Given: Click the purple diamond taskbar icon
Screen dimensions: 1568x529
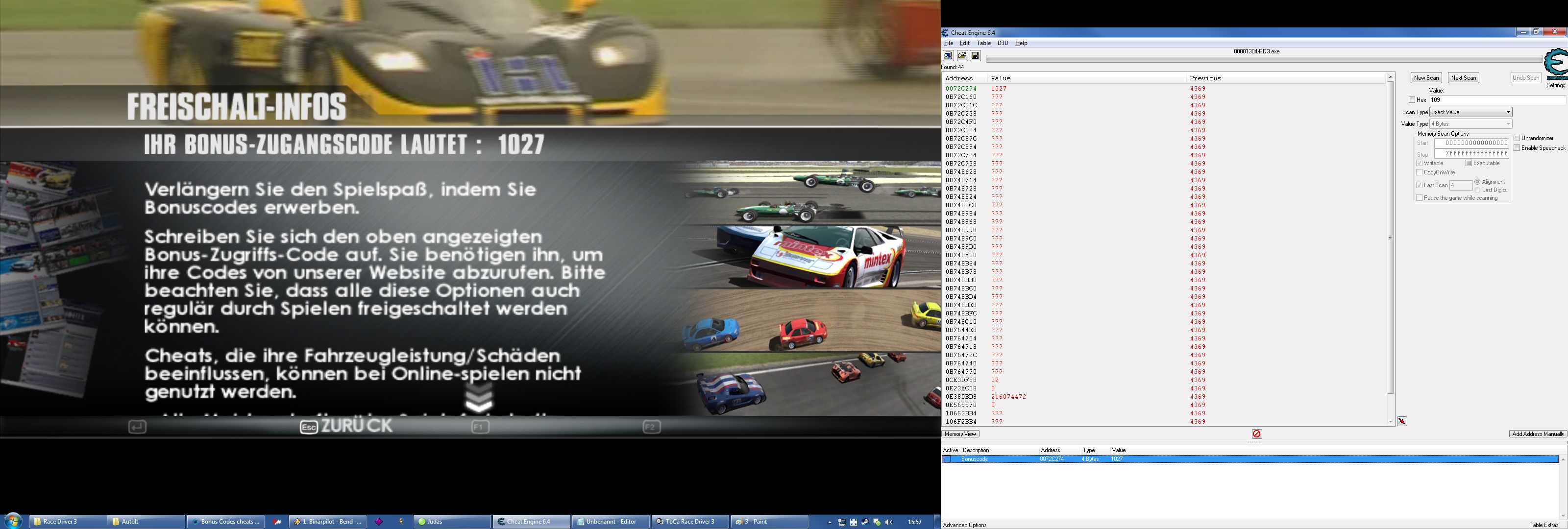Looking at the screenshot, I should [x=379, y=522].
